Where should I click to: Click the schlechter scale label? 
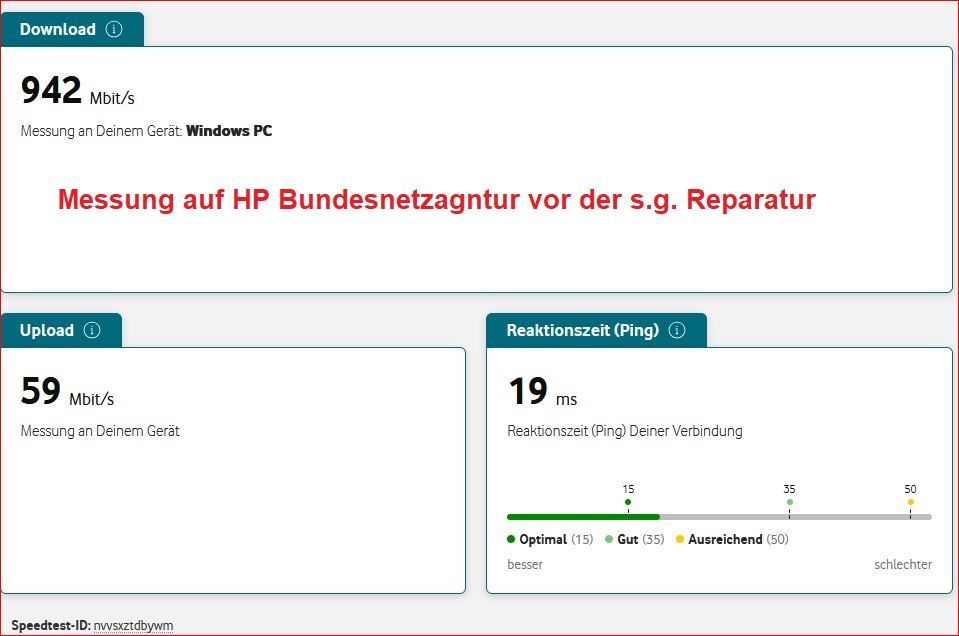point(903,564)
